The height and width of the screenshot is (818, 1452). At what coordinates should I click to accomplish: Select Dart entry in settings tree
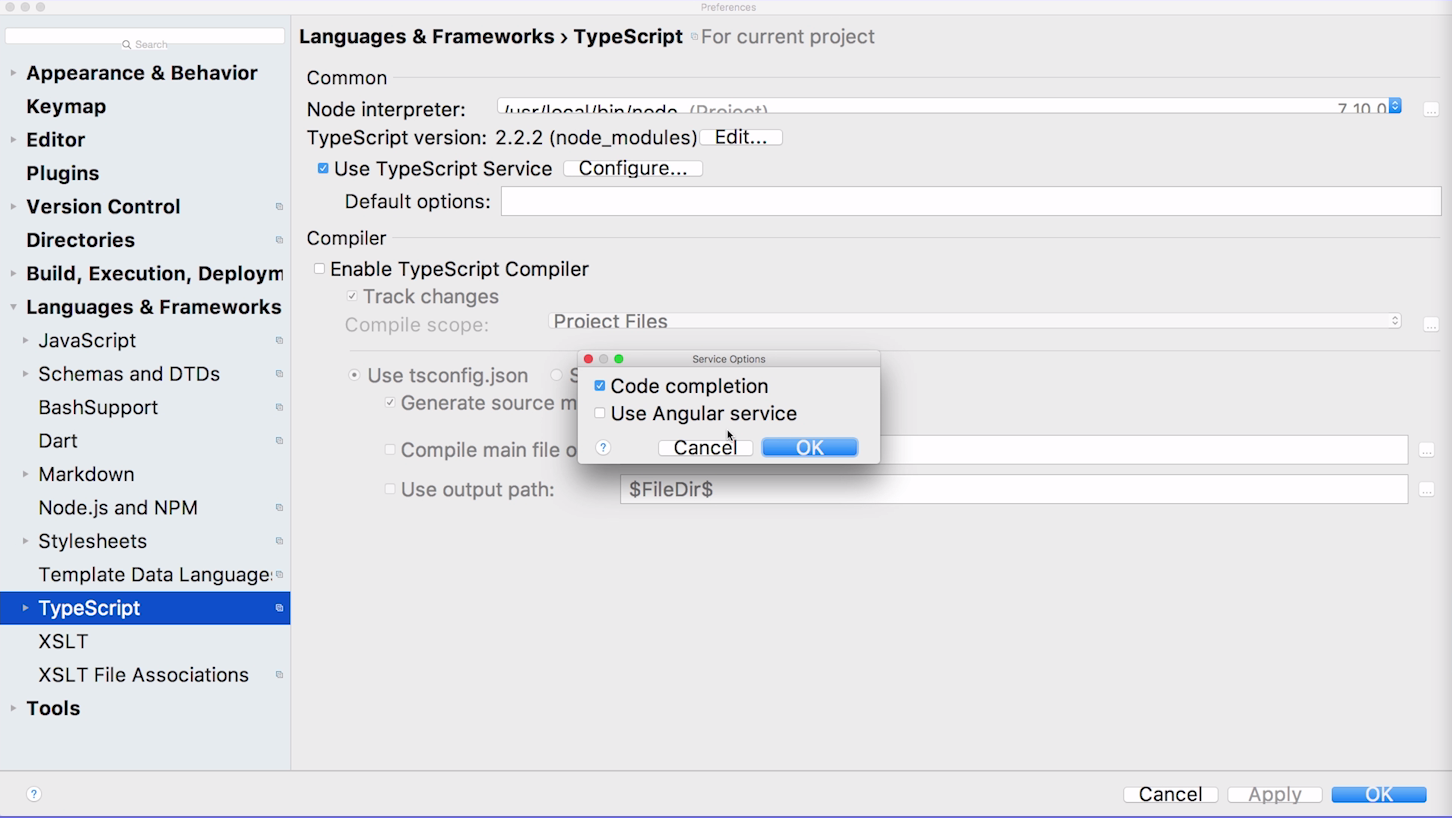point(58,441)
